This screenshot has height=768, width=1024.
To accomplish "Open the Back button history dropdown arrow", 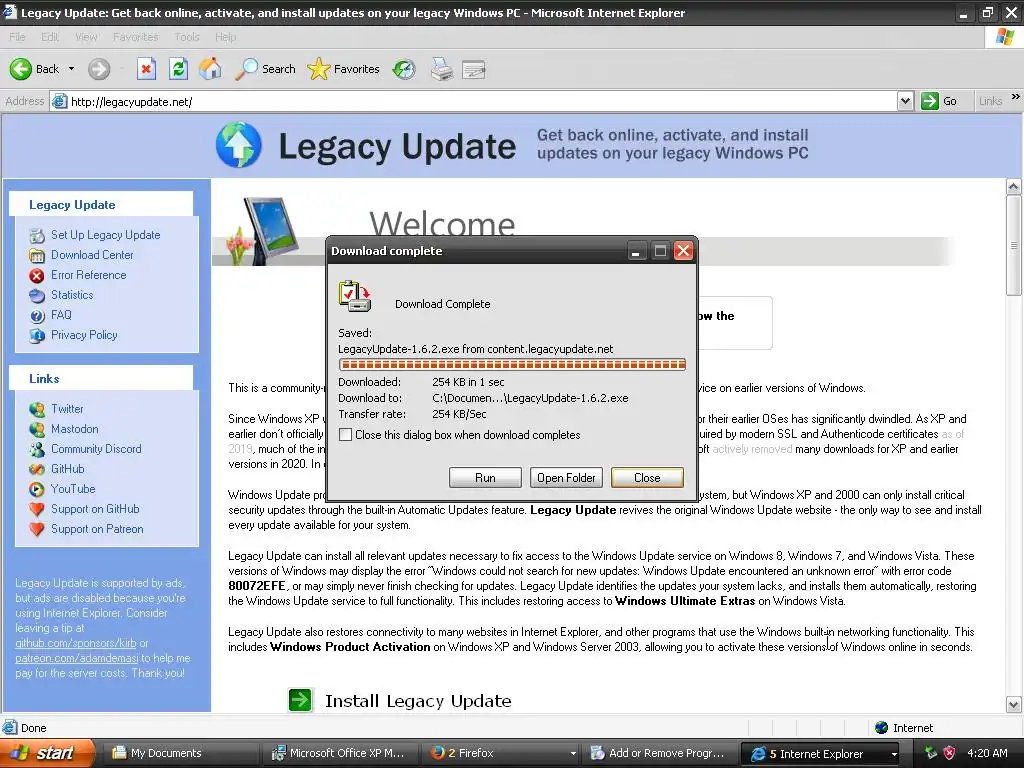I will coord(71,69).
